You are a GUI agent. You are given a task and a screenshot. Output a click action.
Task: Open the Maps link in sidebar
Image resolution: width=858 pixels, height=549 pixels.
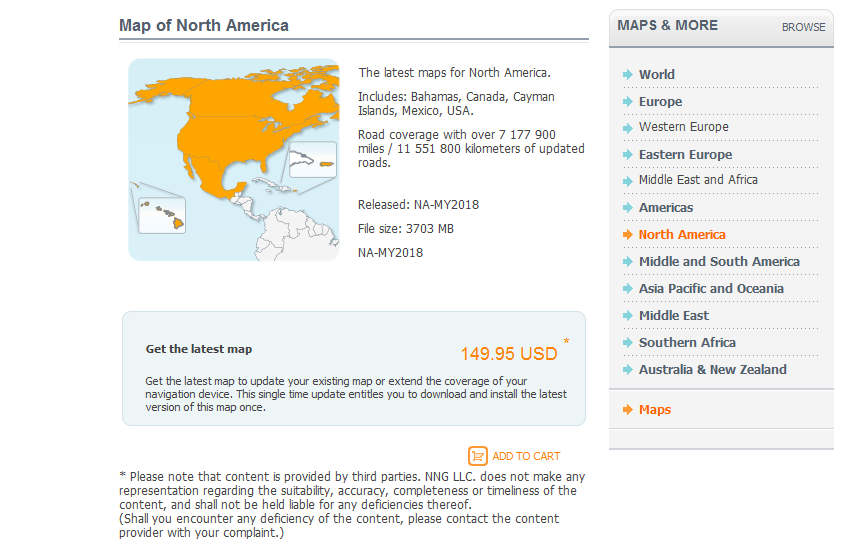point(655,410)
